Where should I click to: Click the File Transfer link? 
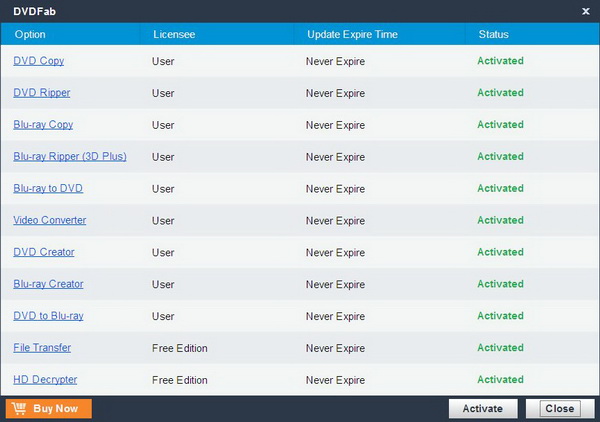[42, 348]
